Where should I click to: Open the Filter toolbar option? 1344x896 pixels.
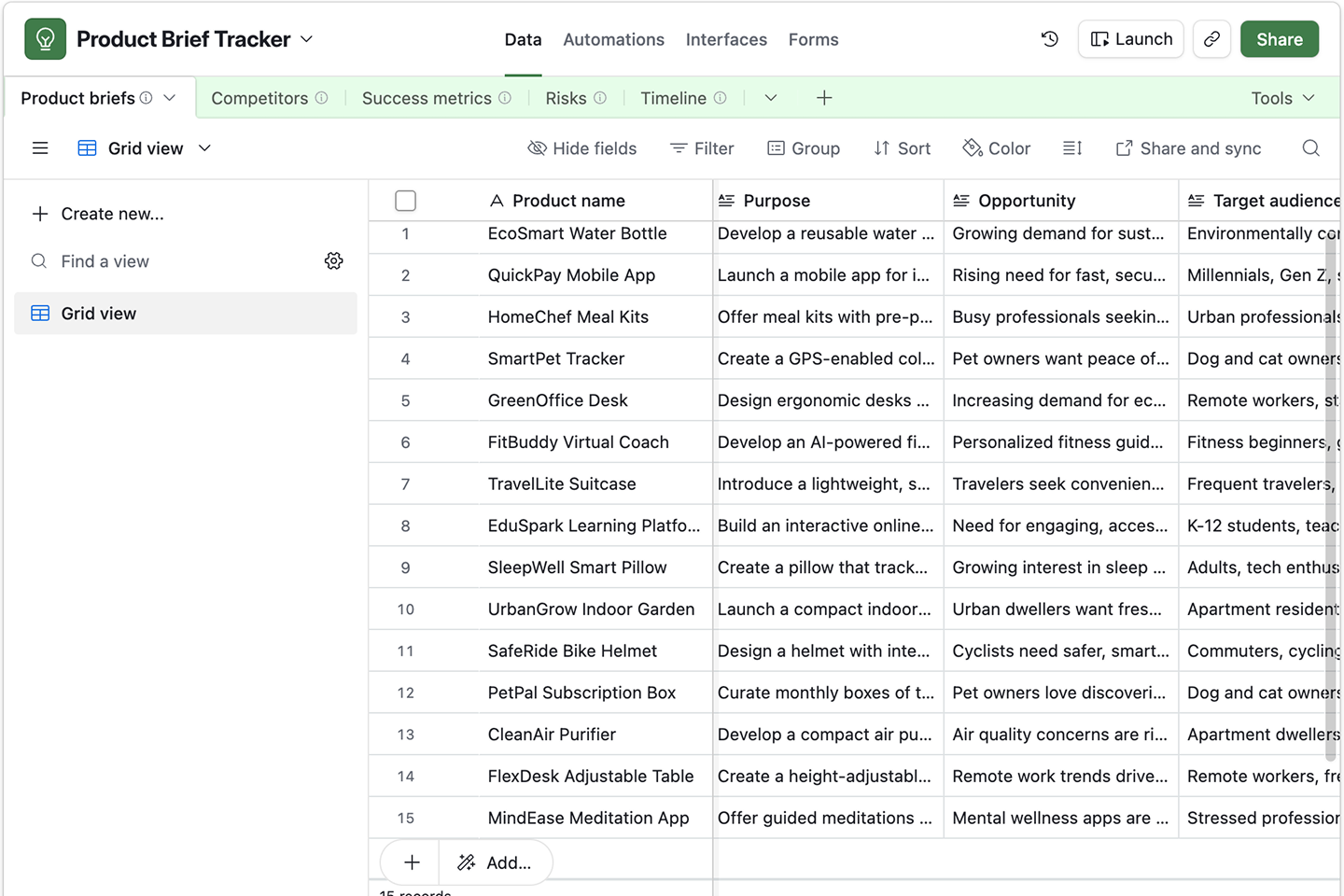(x=702, y=148)
